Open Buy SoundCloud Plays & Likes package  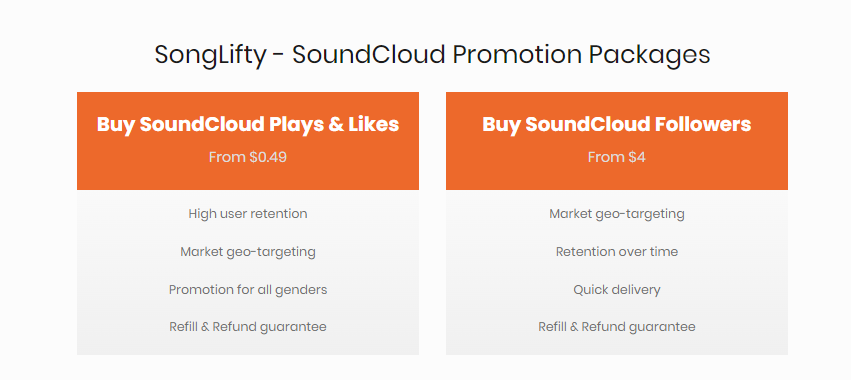point(248,124)
